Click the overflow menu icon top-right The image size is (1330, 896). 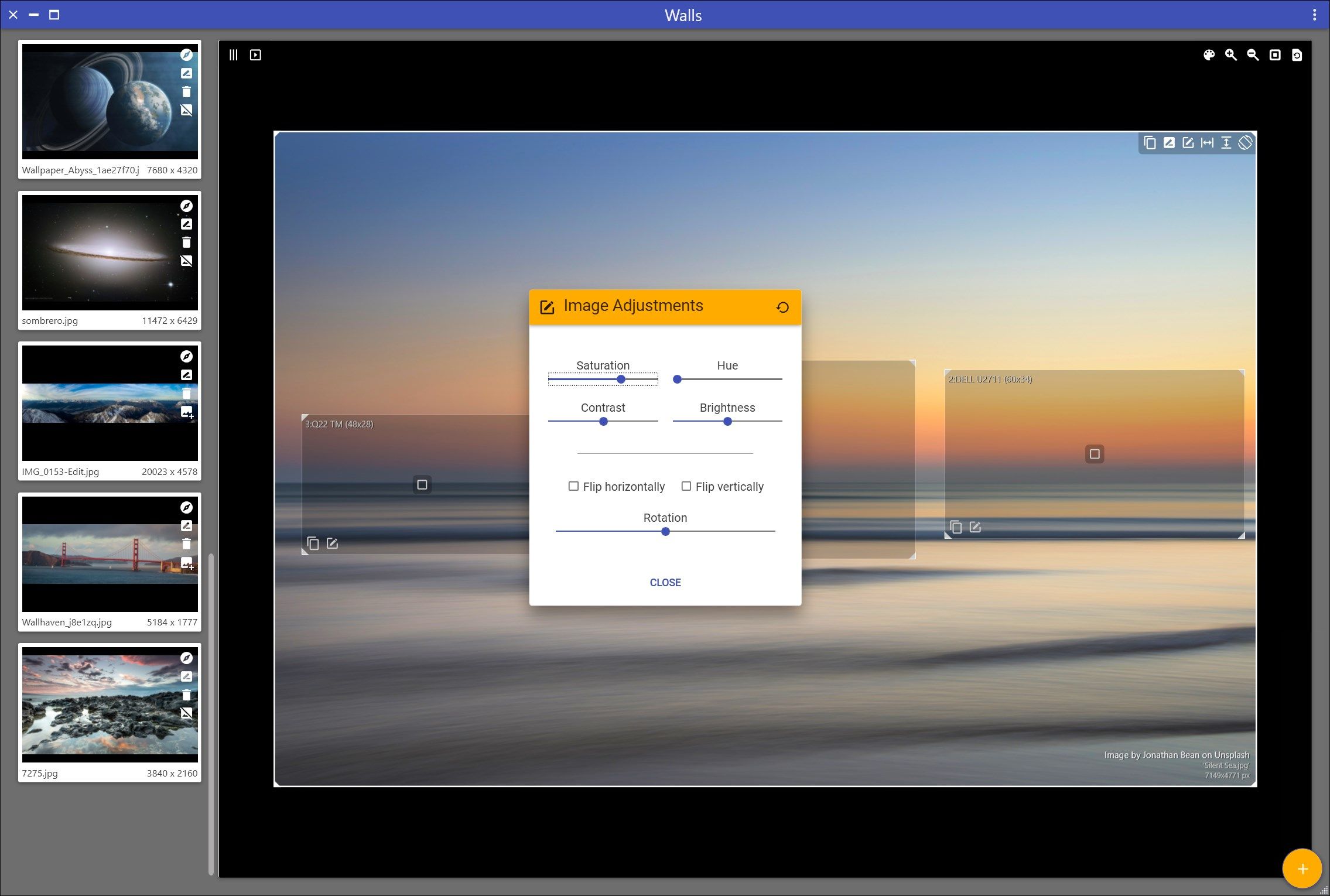(x=1315, y=14)
